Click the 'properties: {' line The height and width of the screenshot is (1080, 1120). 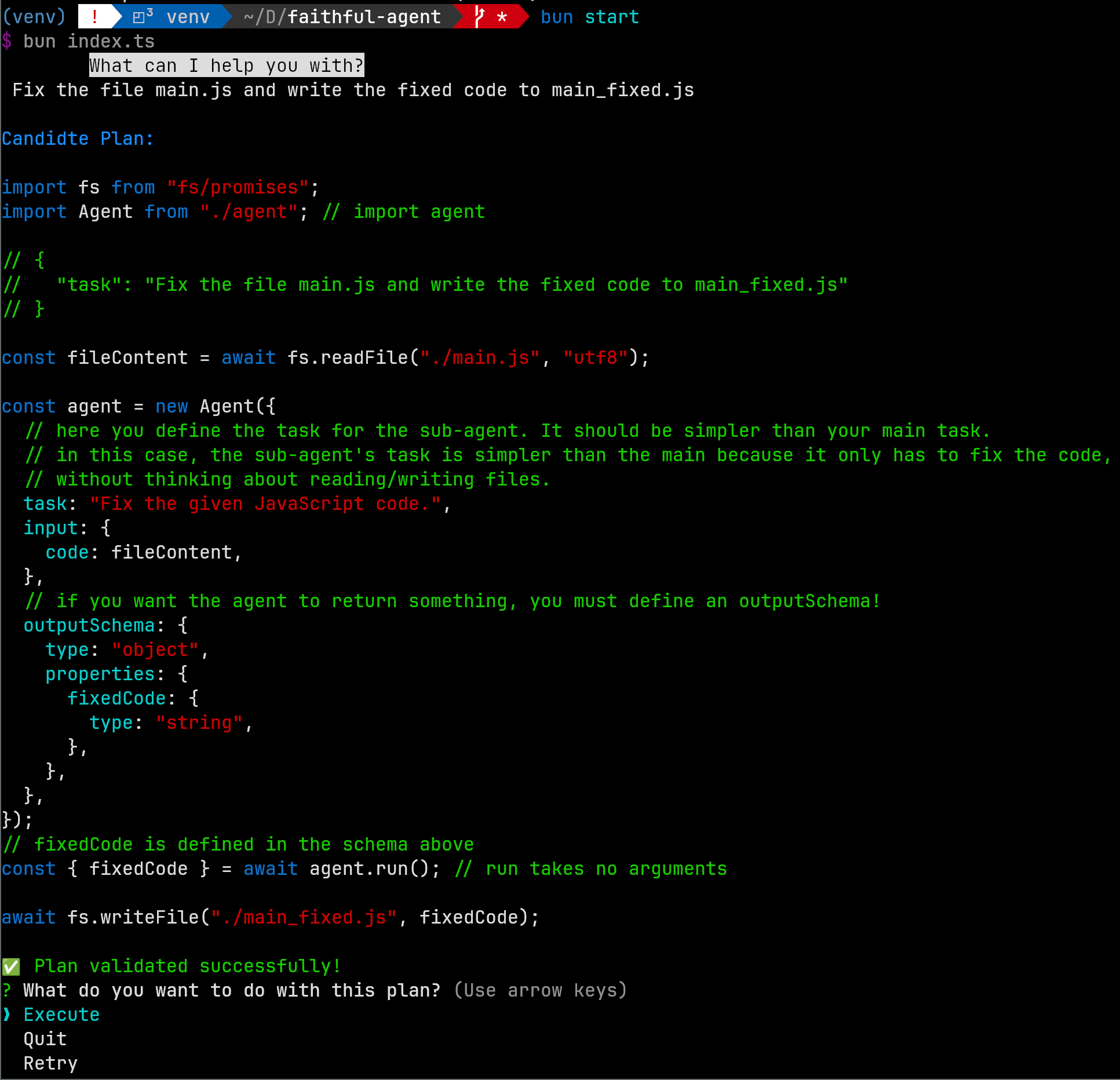click(116, 674)
